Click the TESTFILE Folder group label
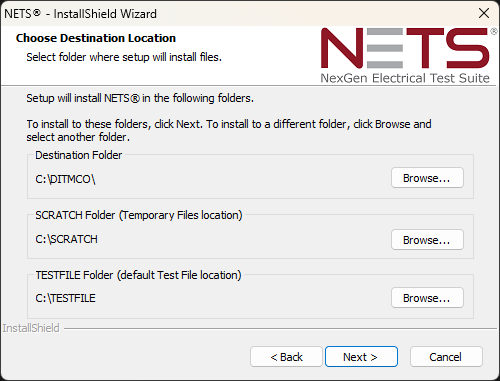This screenshot has width=500, height=381. click(138, 275)
